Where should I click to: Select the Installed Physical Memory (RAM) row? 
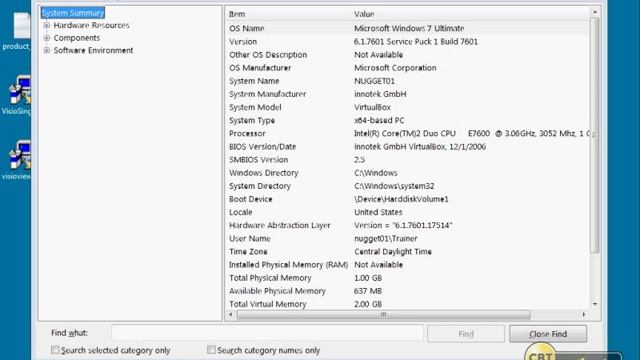pos(407,264)
